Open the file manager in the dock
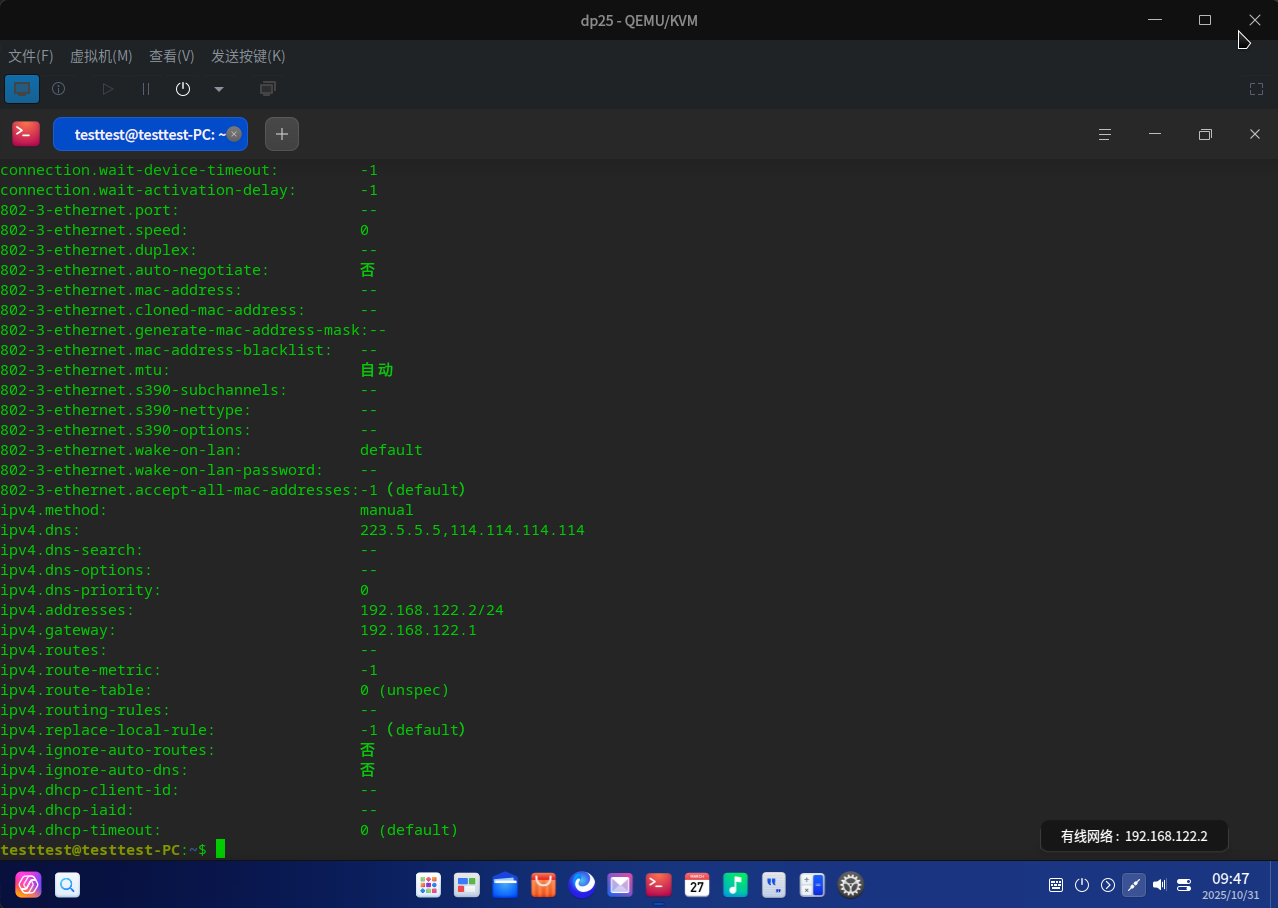The height and width of the screenshot is (908, 1278). pyautogui.click(x=505, y=885)
